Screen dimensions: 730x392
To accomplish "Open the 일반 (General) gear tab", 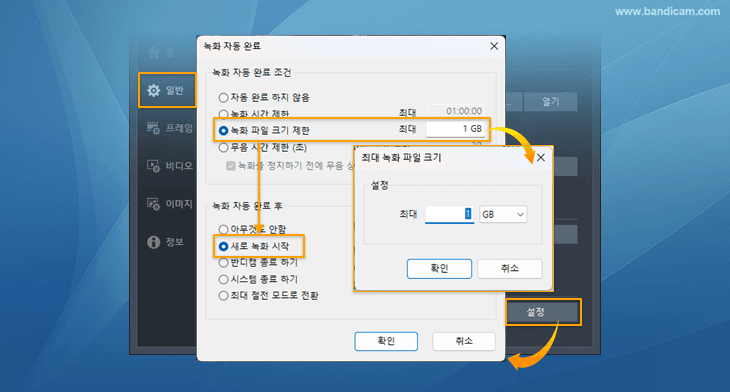I will click(167, 90).
